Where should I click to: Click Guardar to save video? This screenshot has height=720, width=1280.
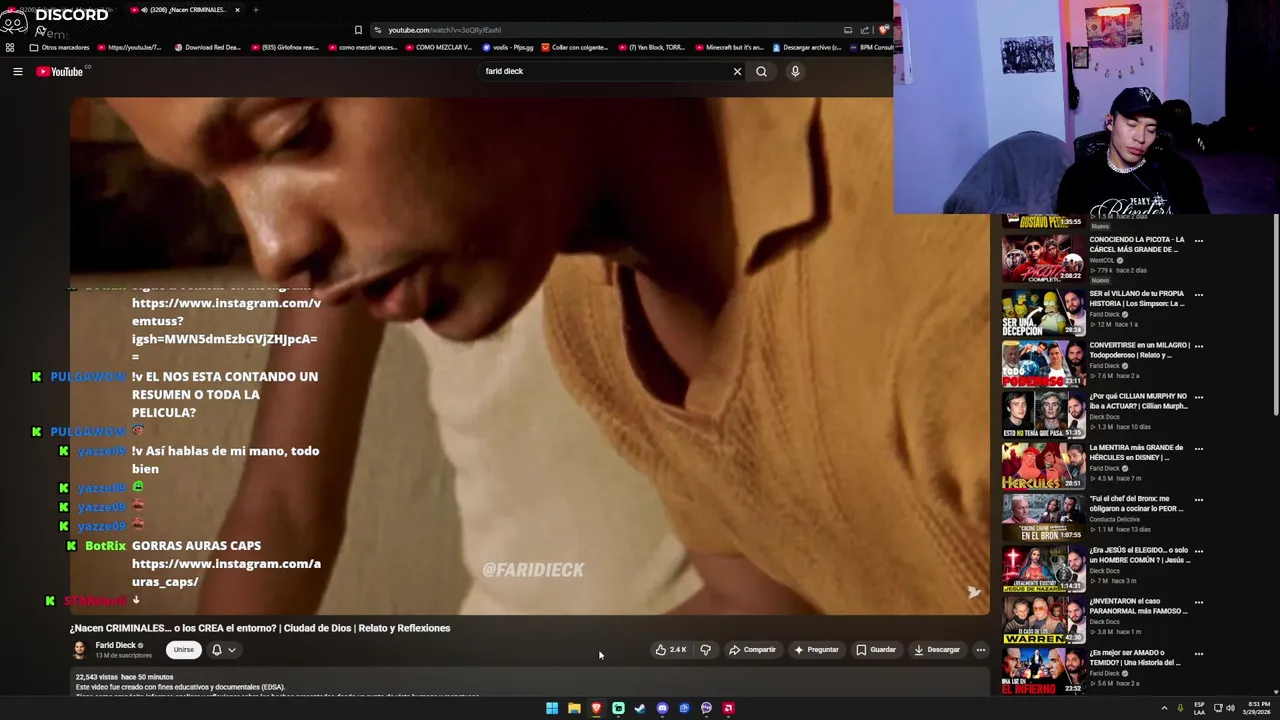tap(876, 650)
